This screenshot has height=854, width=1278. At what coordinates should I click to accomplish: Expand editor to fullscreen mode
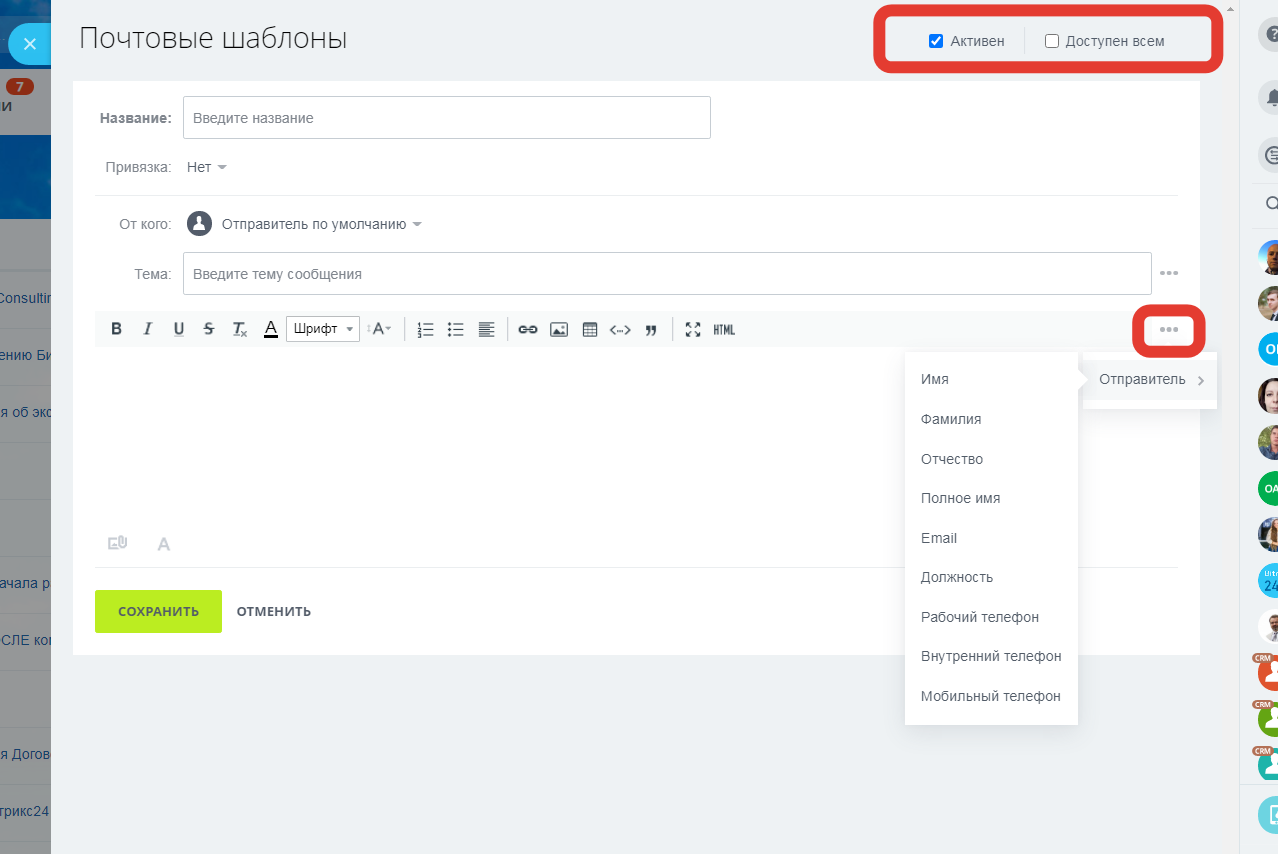[693, 329]
